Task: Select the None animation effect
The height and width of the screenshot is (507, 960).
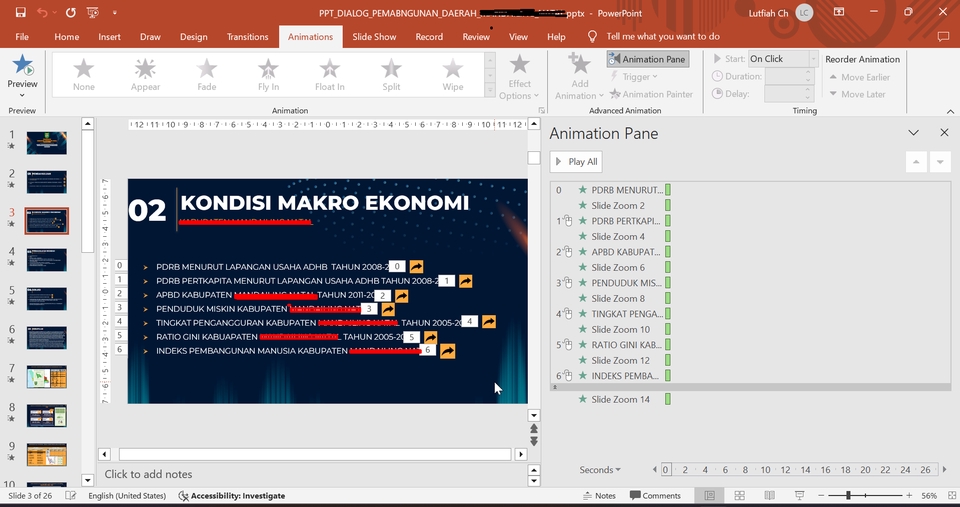Action: tap(84, 75)
